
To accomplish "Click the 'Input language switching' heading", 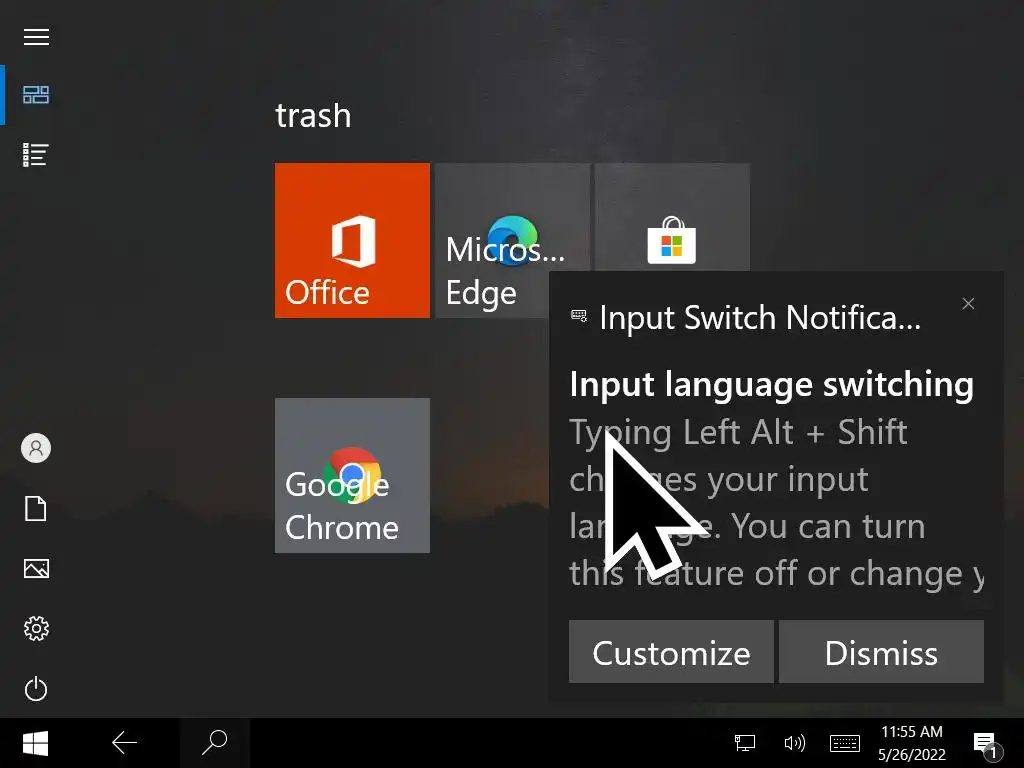I will (x=771, y=384).
